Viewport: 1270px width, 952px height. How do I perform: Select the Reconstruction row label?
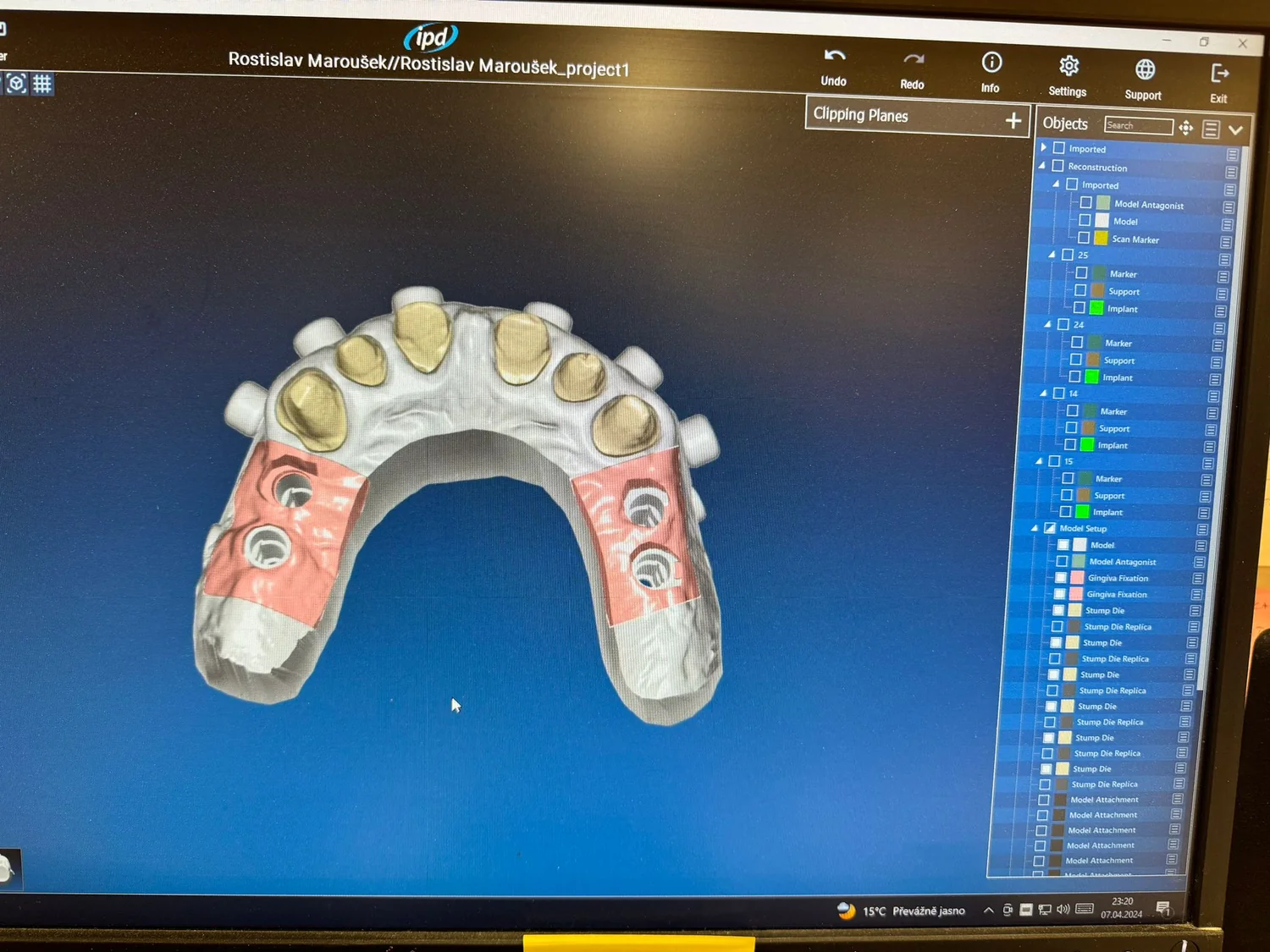pyautogui.click(x=1097, y=168)
